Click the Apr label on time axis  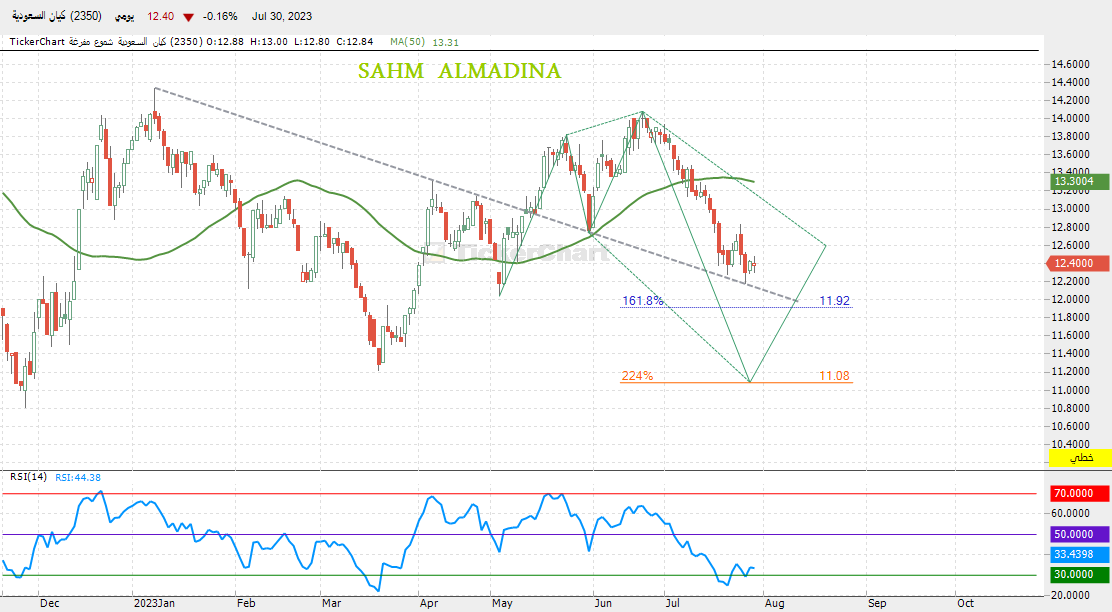point(428,603)
